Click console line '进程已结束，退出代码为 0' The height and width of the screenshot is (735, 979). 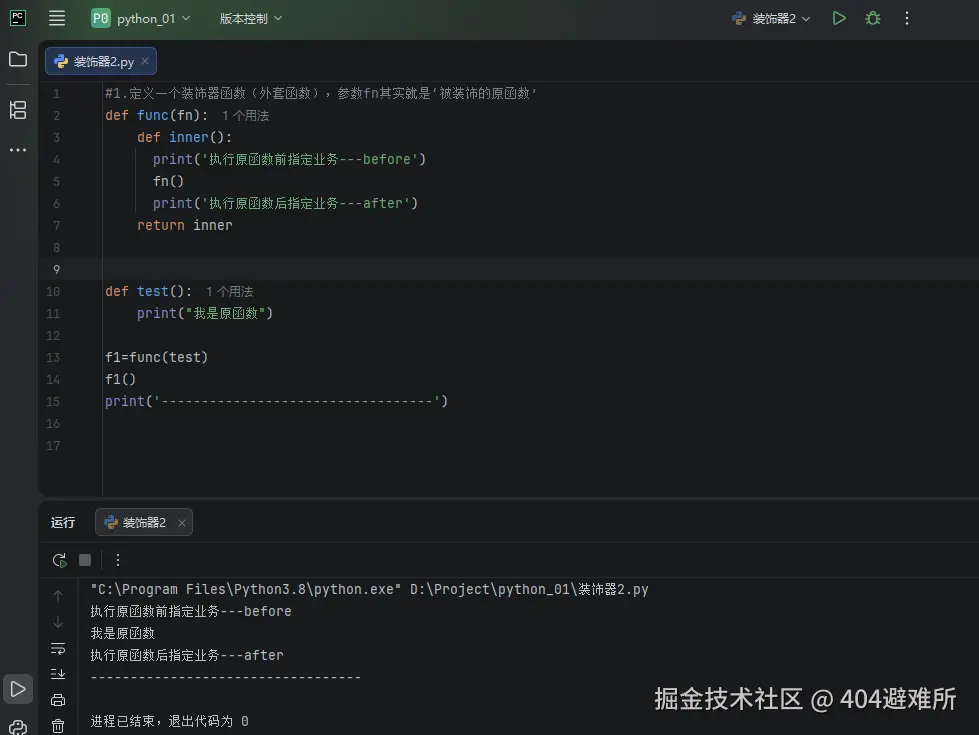[169, 721]
